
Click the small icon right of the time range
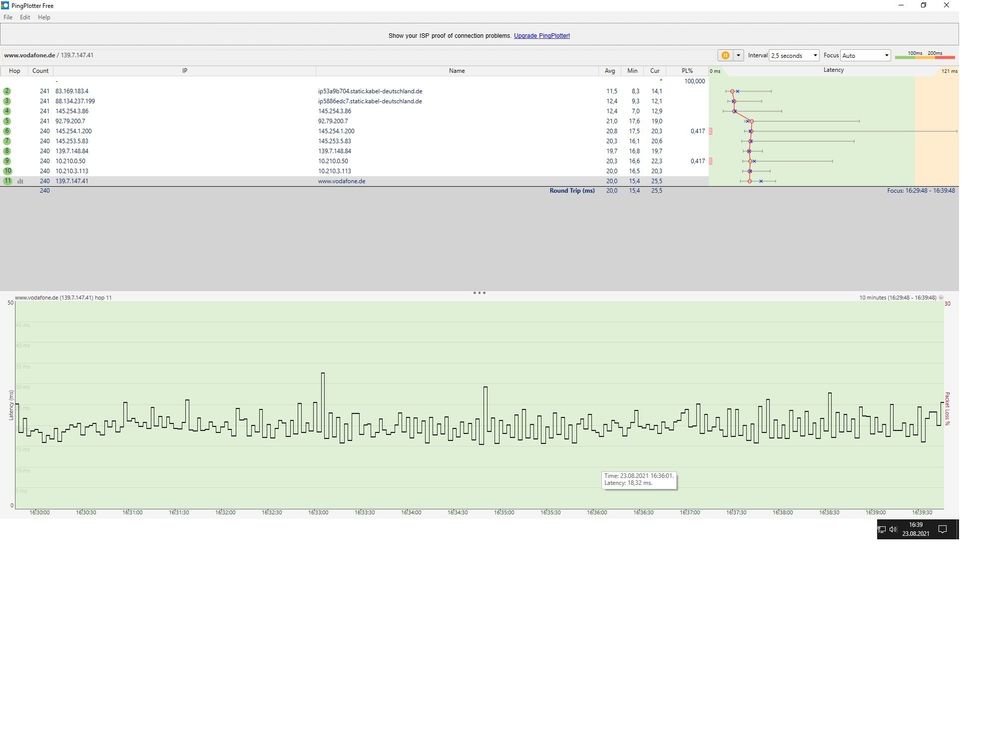click(x=941, y=297)
